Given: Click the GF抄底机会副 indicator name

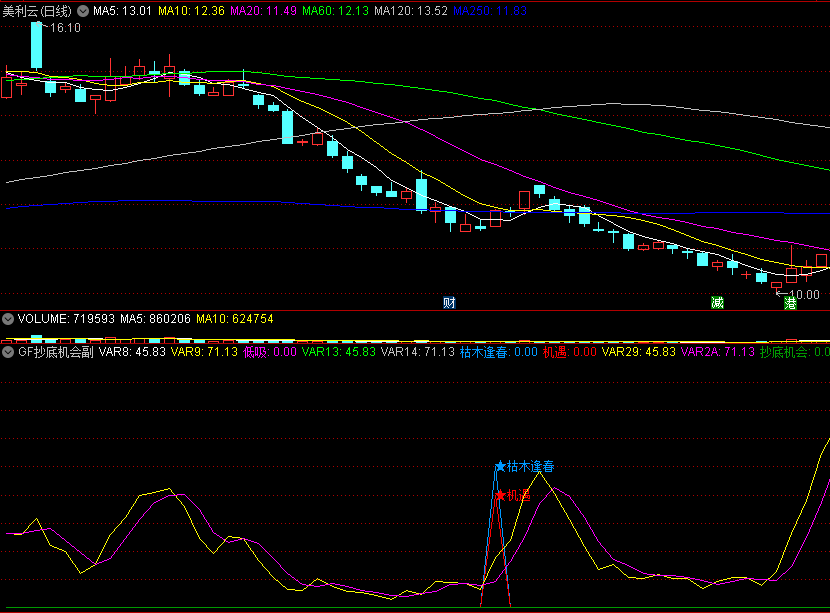Looking at the screenshot, I should click(56, 352).
